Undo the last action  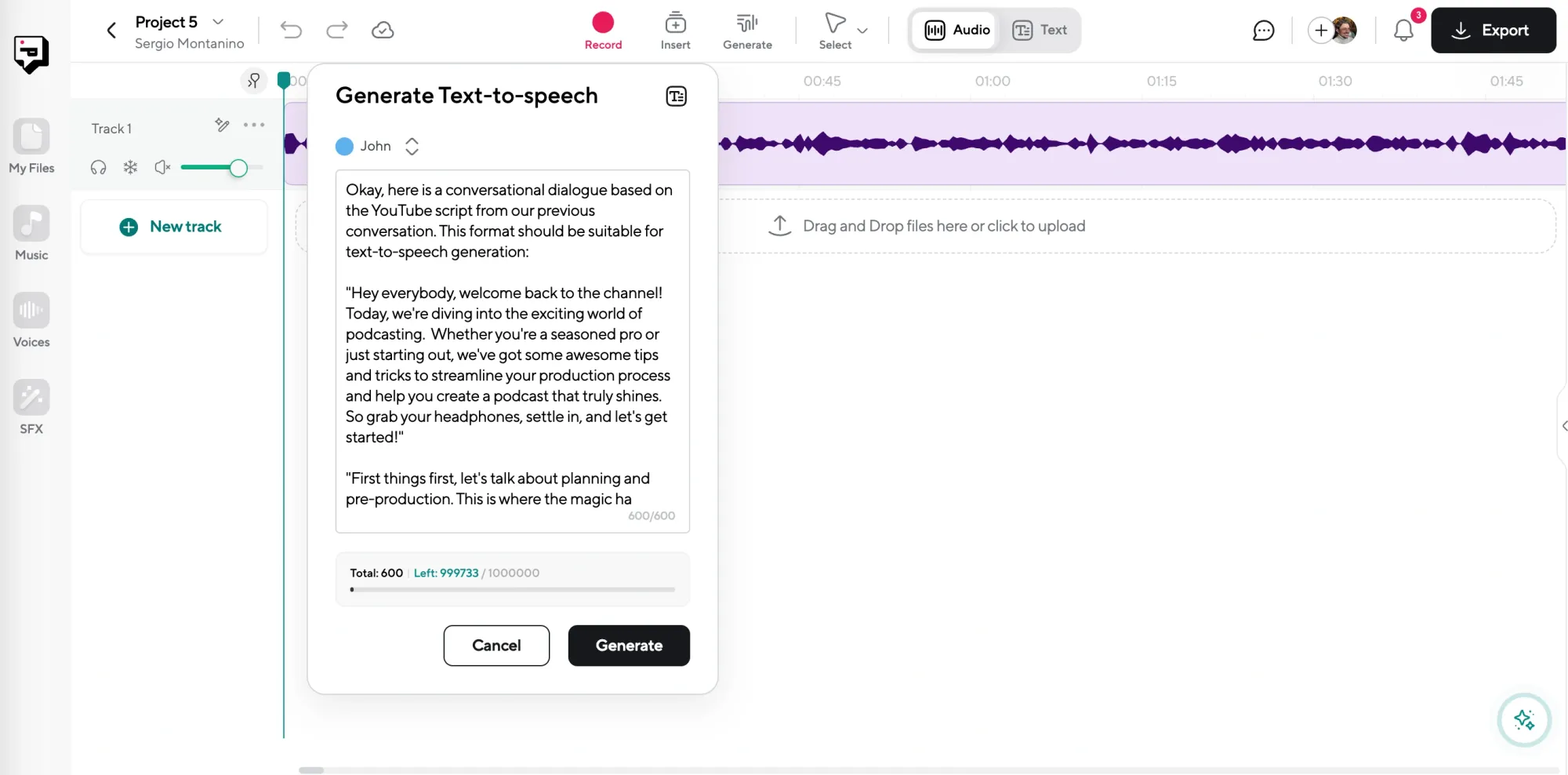click(x=291, y=31)
